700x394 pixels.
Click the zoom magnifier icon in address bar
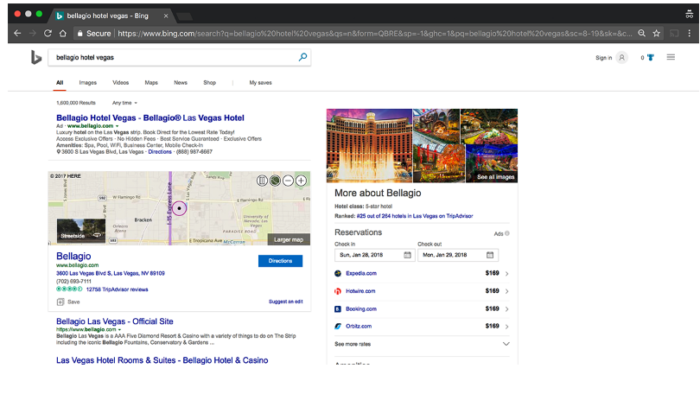point(642,33)
